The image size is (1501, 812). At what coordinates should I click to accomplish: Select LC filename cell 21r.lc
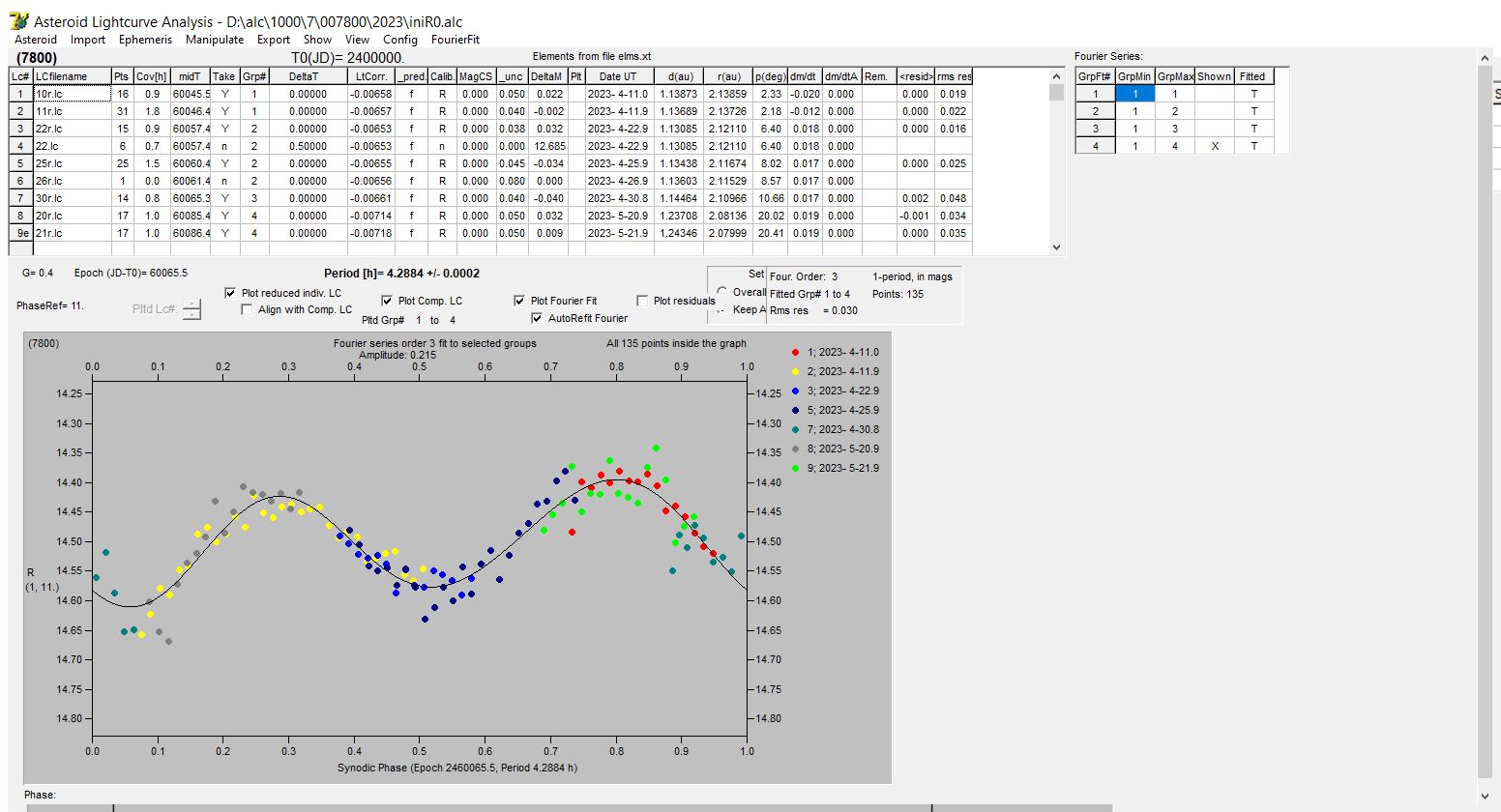pyautogui.click(x=73, y=233)
